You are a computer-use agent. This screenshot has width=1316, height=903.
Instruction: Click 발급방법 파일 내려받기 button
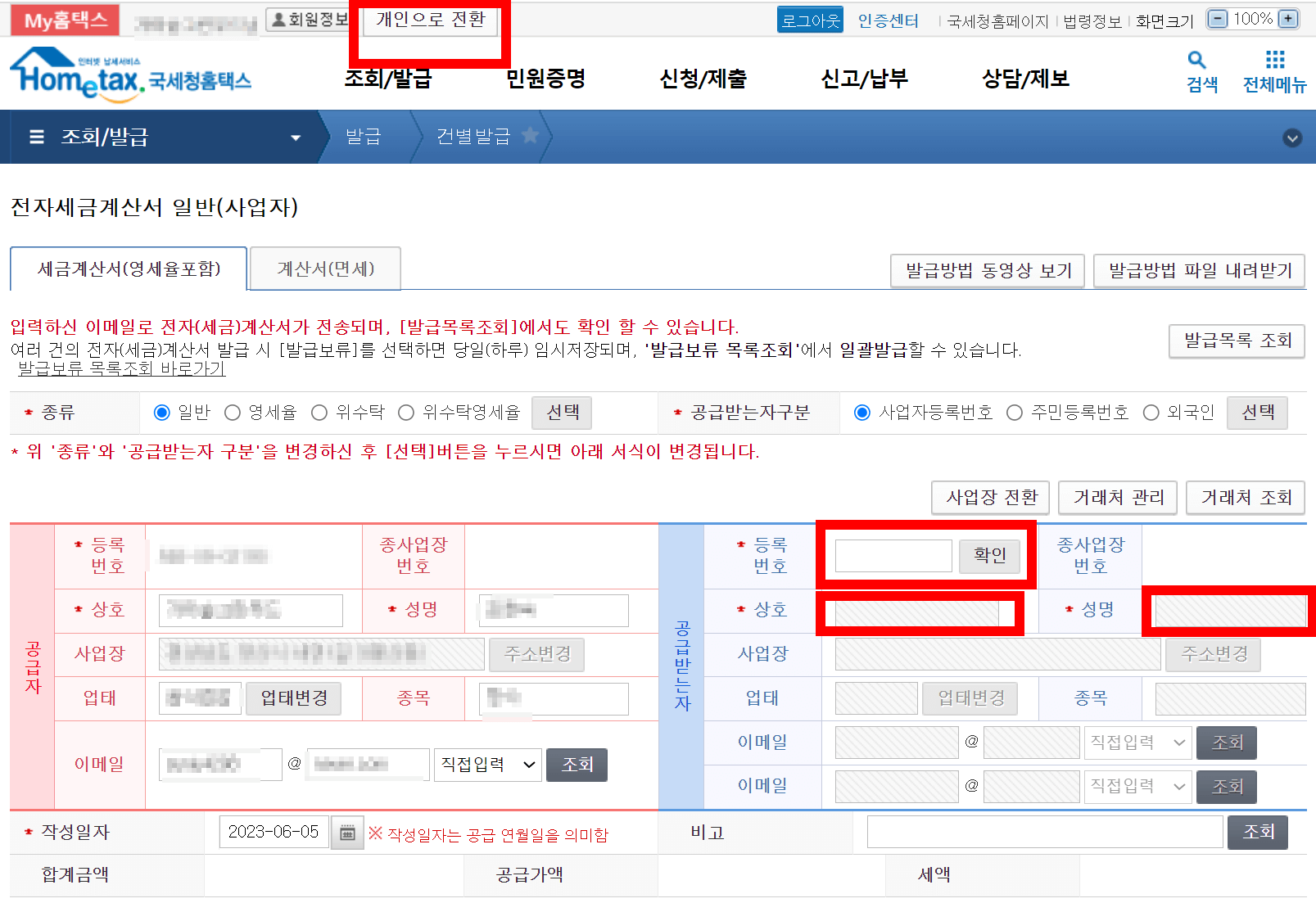pyautogui.click(x=1200, y=271)
